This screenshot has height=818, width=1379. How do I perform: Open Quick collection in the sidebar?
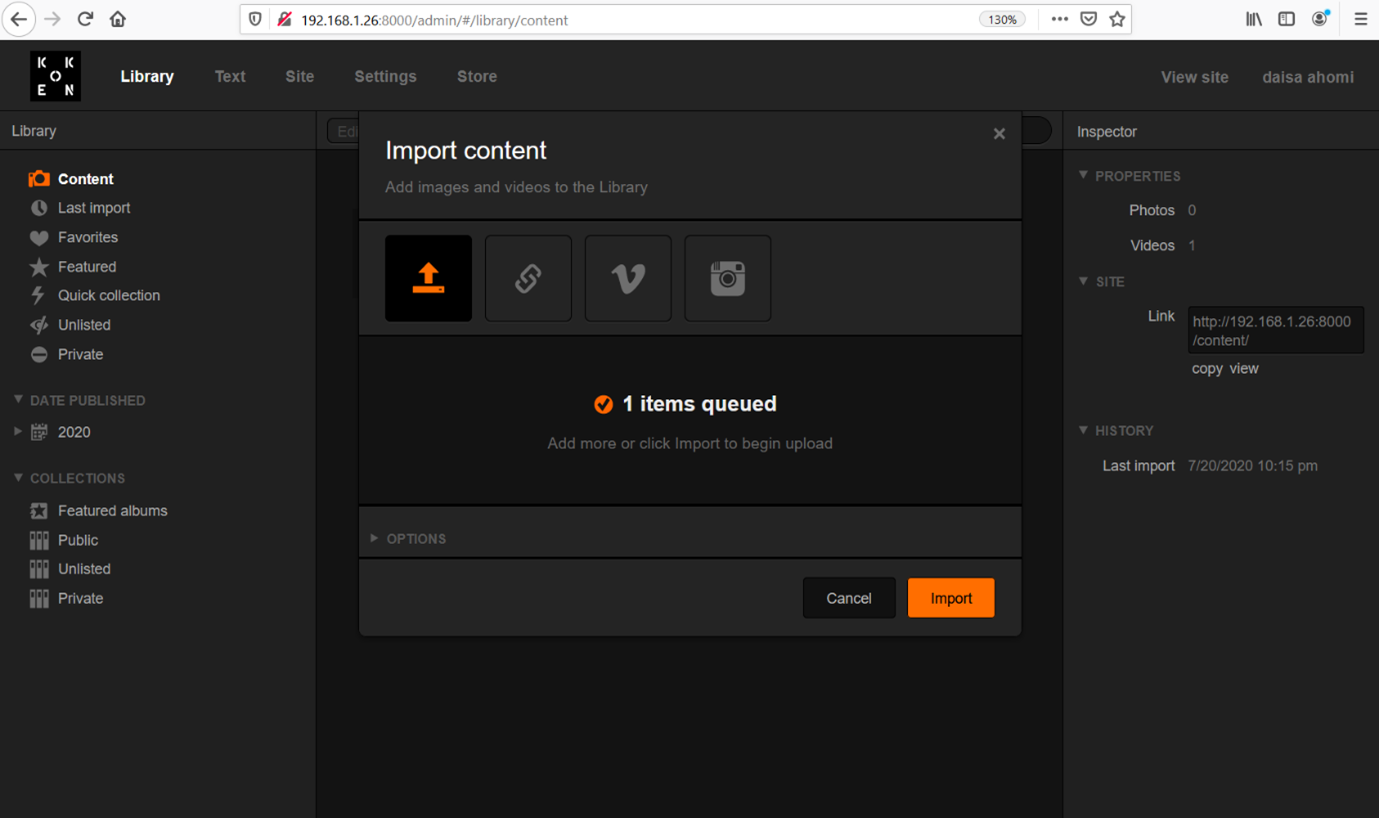point(108,295)
